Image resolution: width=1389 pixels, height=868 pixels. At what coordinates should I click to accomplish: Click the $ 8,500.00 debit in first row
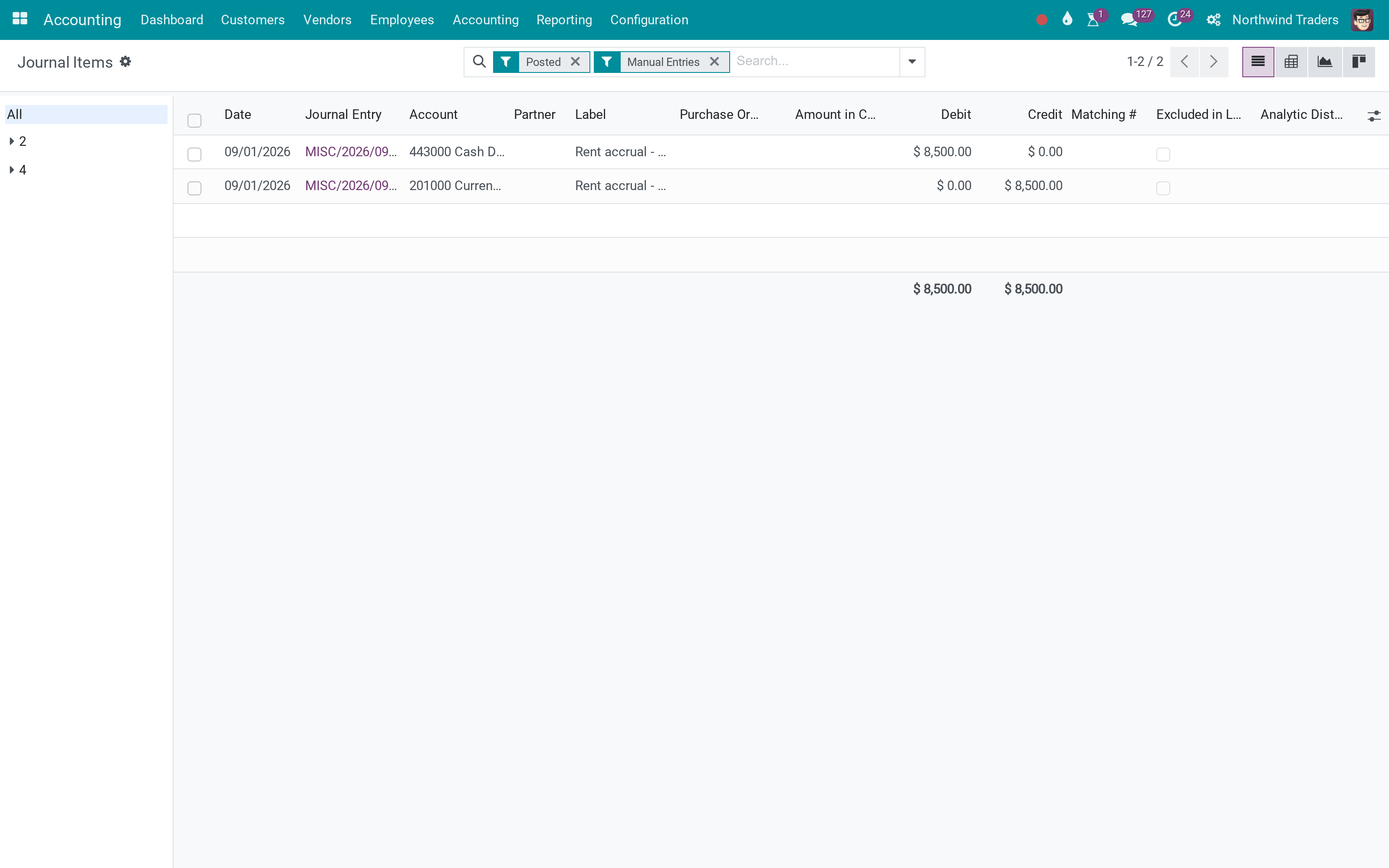(x=942, y=151)
